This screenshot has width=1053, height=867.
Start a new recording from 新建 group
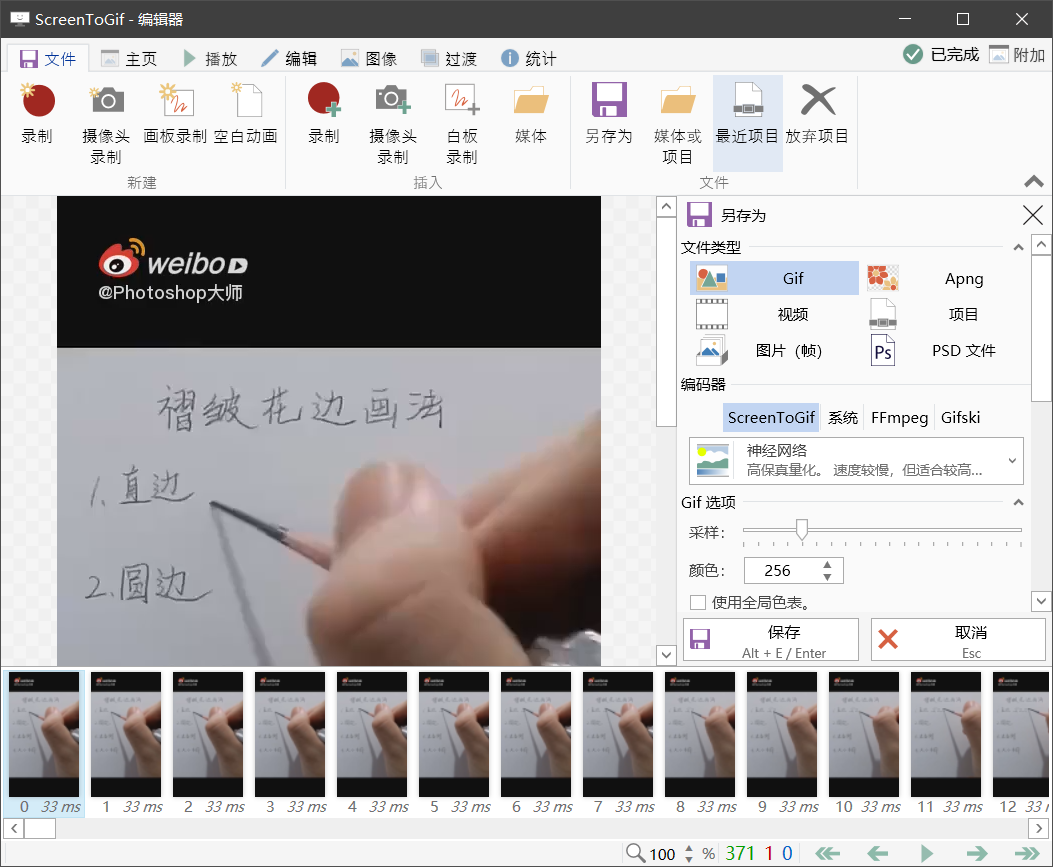click(x=37, y=114)
